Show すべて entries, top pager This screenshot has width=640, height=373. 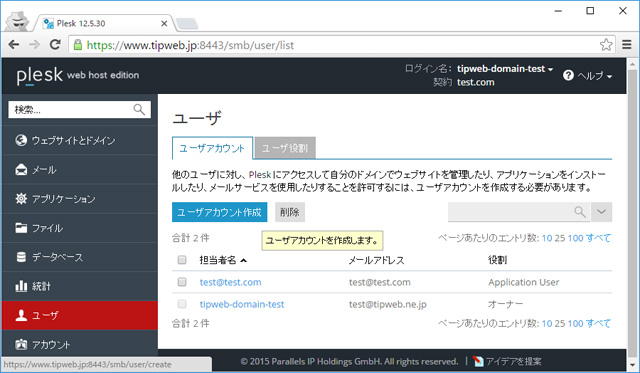[x=598, y=238]
